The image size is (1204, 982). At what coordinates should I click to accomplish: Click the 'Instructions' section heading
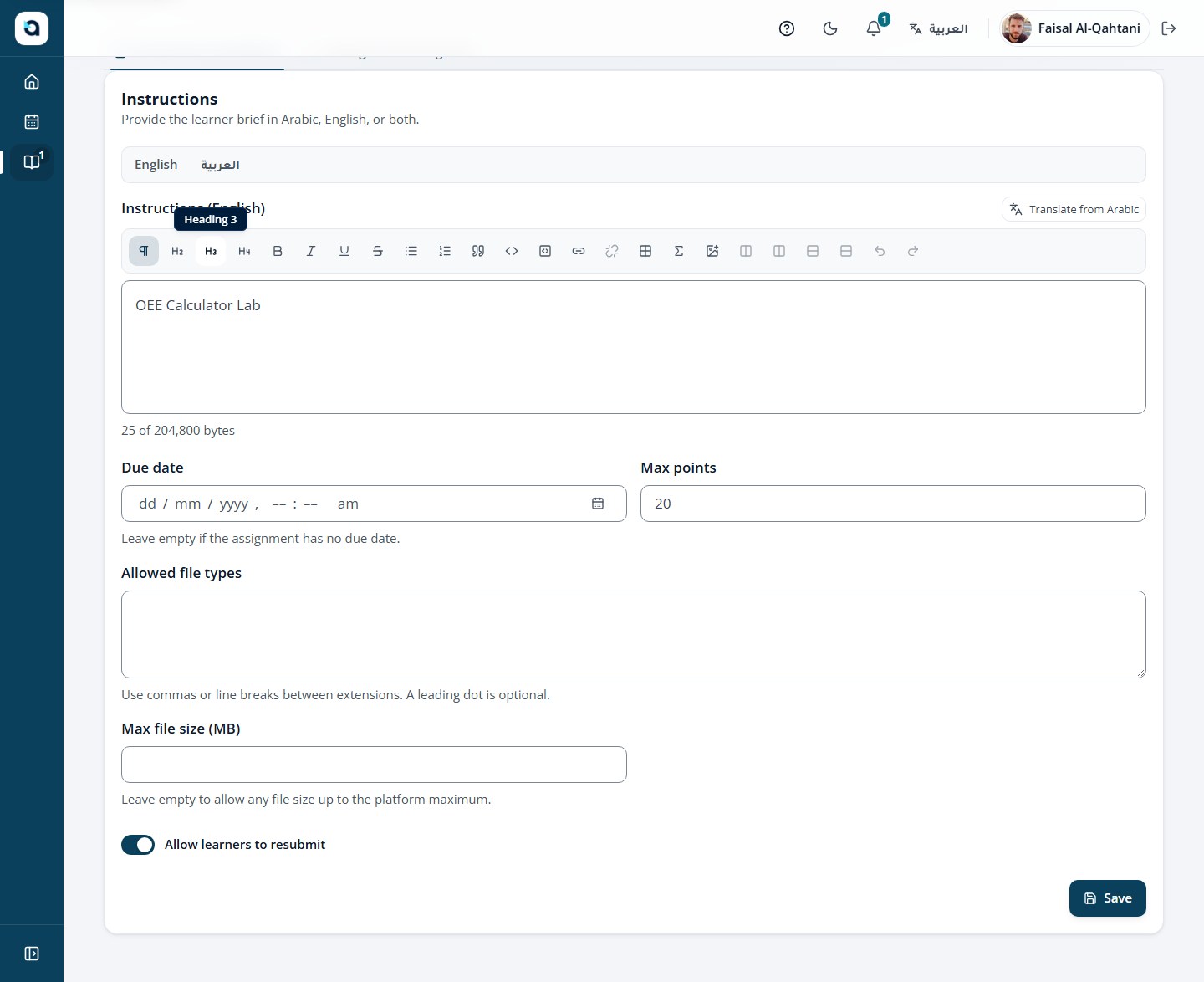[169, 99]
